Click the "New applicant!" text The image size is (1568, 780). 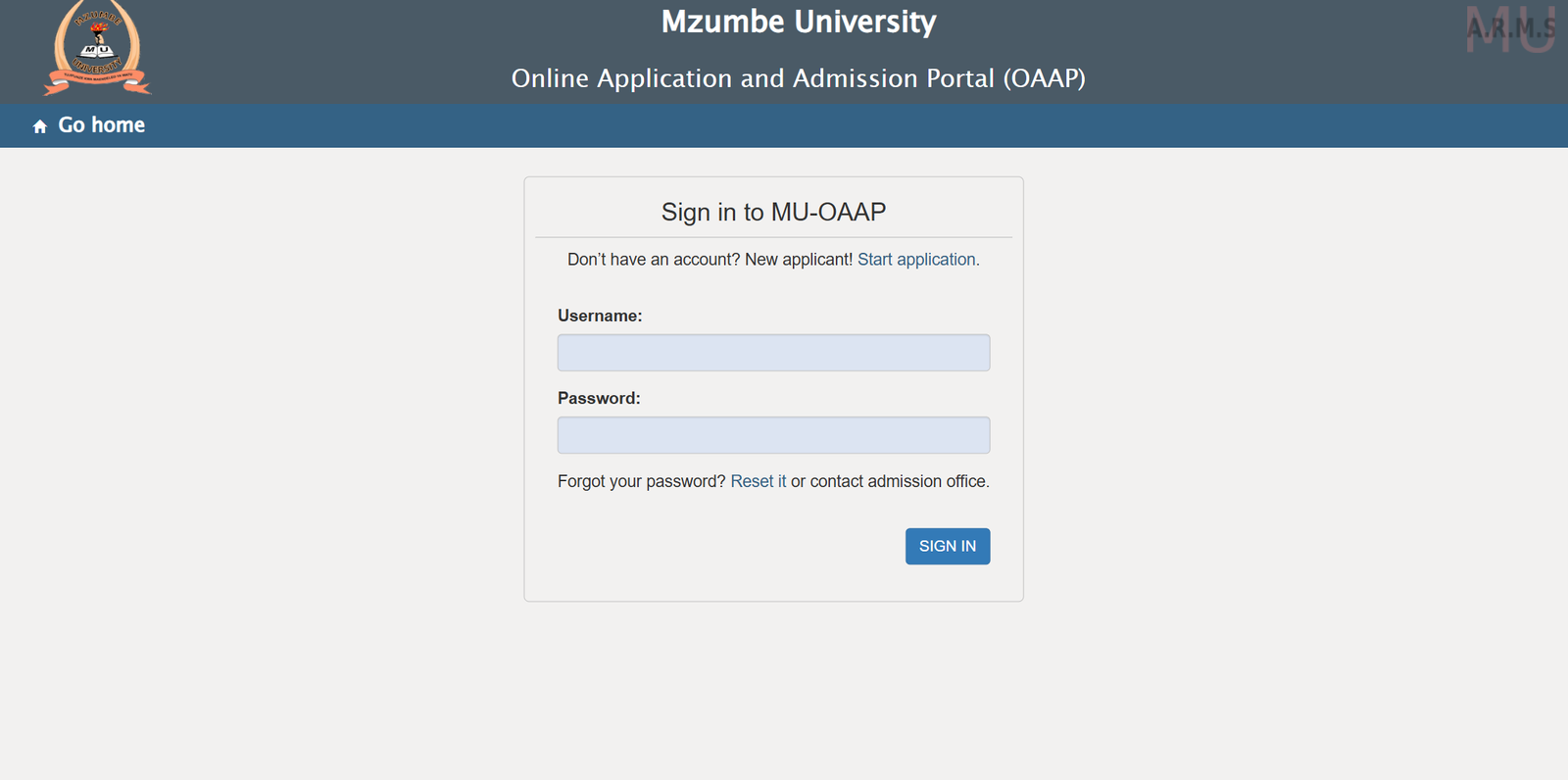(x=798, y=260)
